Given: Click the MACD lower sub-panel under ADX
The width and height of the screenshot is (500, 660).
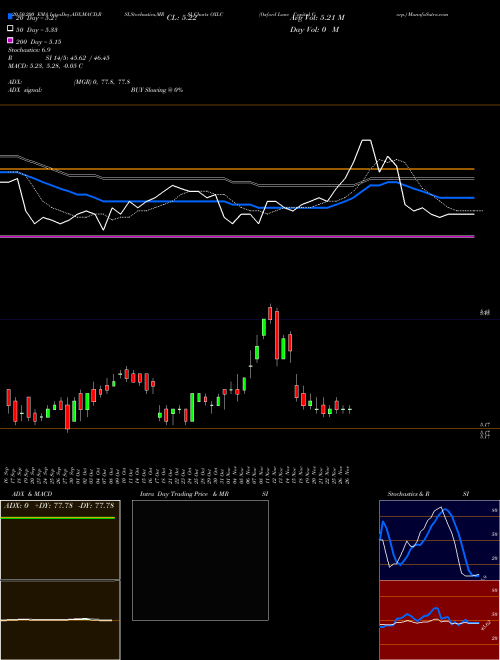Looking at the screenshot, I should tap(60, 620).
